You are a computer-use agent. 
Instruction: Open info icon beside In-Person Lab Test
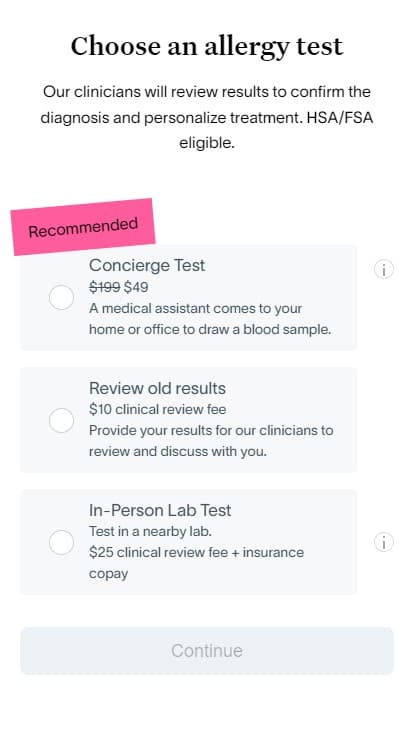(x=383, y=542)
